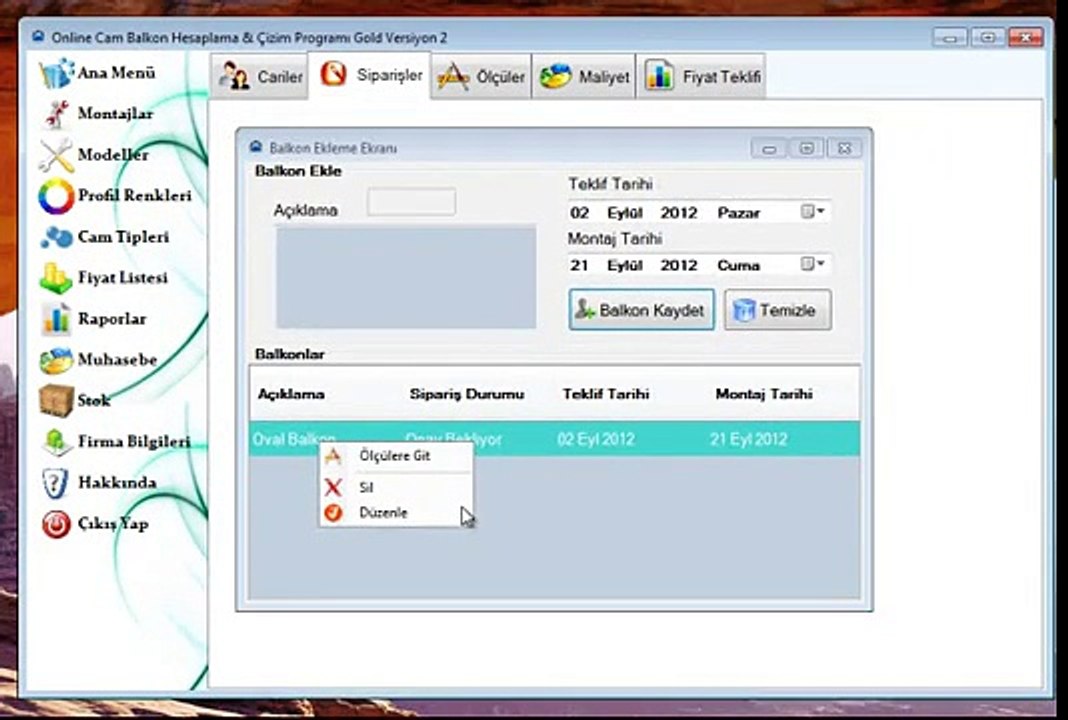Viewport: 1068px width, 720px height.
Task: Close the Balkon Ekleme Ekranı window
Action: tap(844, 148)
